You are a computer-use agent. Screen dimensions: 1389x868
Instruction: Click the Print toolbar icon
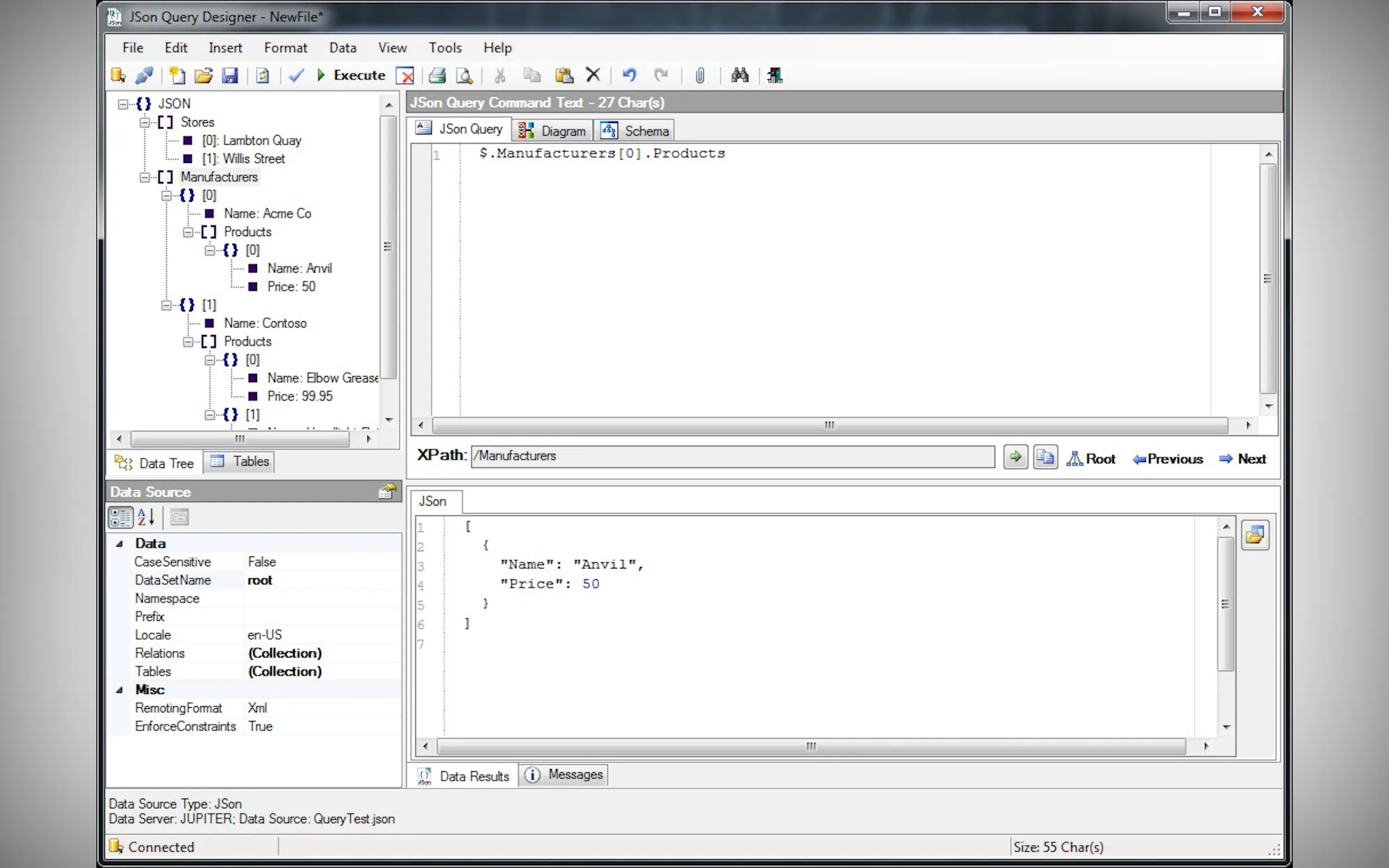[437, 76]
